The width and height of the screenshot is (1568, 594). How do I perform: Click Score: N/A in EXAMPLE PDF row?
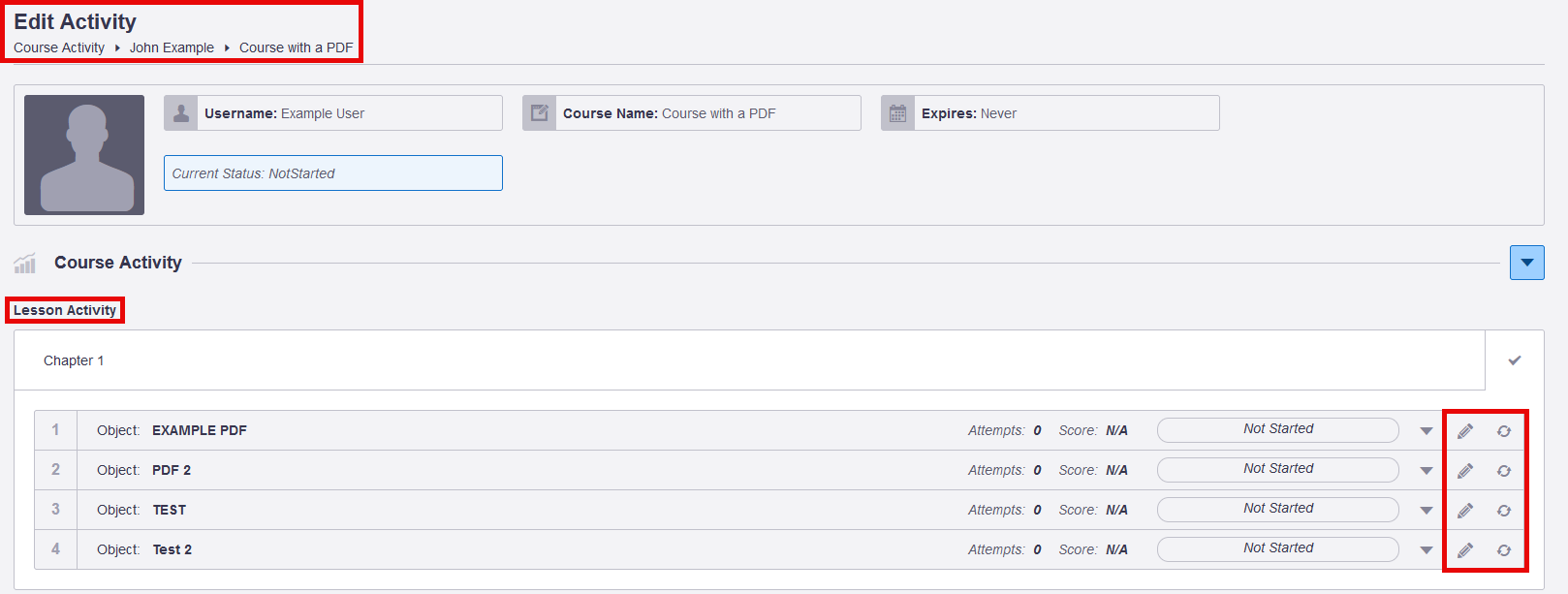click(x=1093, y=430)
